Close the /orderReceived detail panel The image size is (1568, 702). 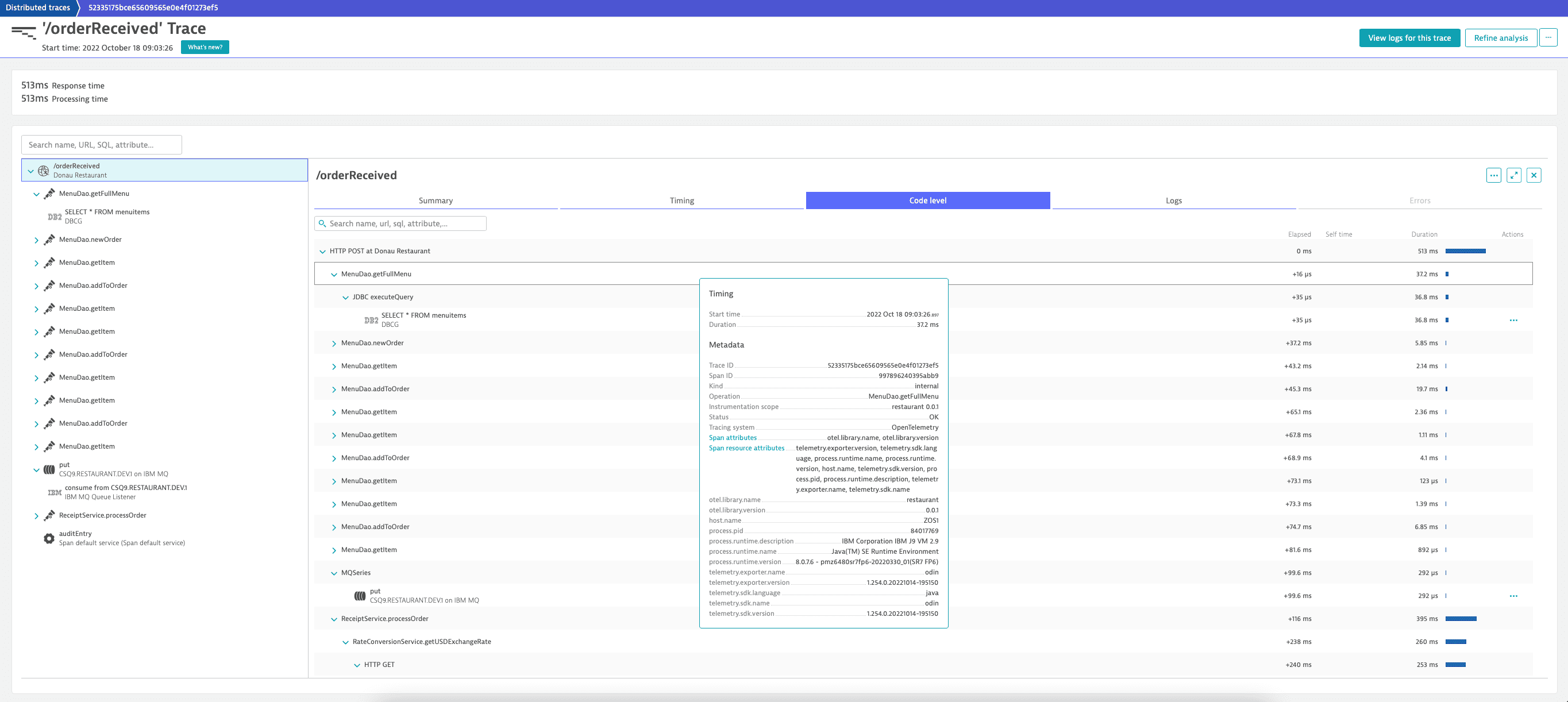point(1534,175)
